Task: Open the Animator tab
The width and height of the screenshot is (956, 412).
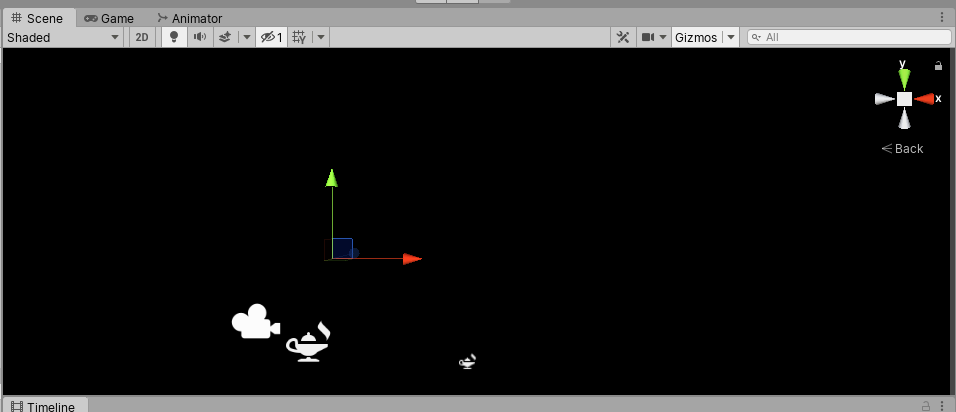Action: pyautogui.click(x=190, y=18)
